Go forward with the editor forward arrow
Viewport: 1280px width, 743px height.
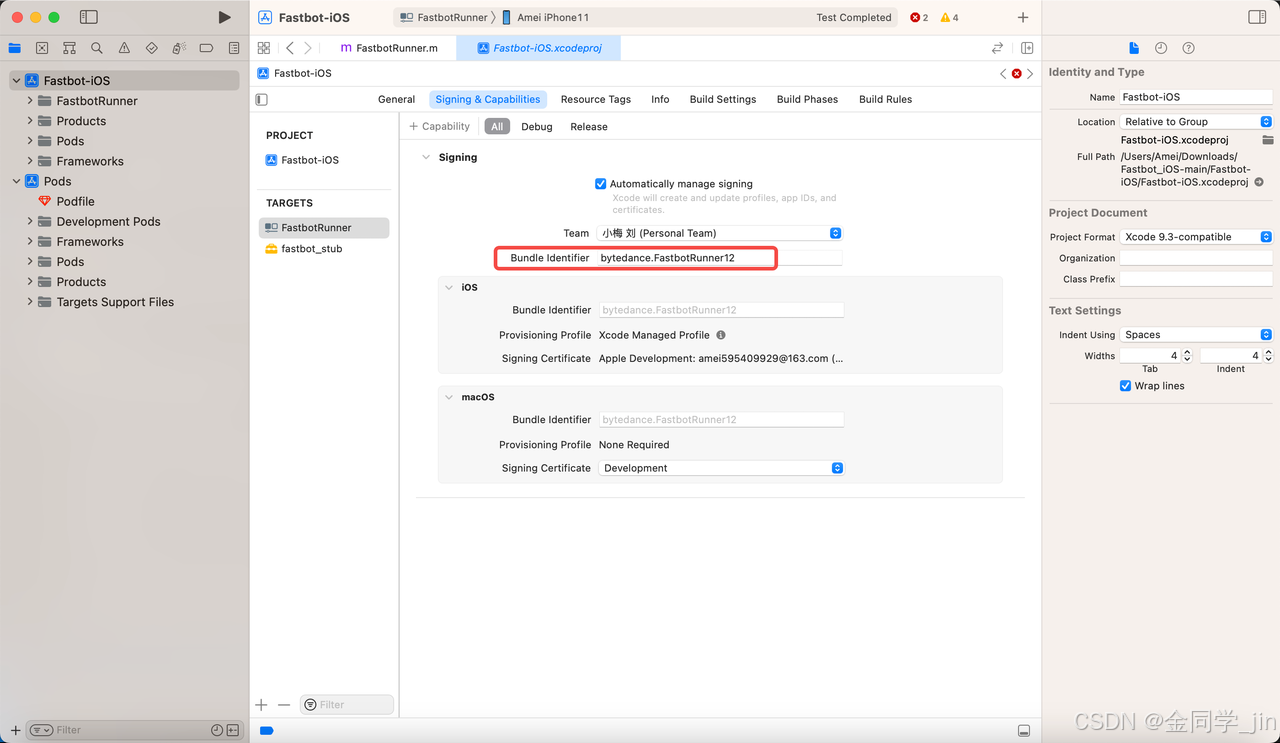point(308,48)
